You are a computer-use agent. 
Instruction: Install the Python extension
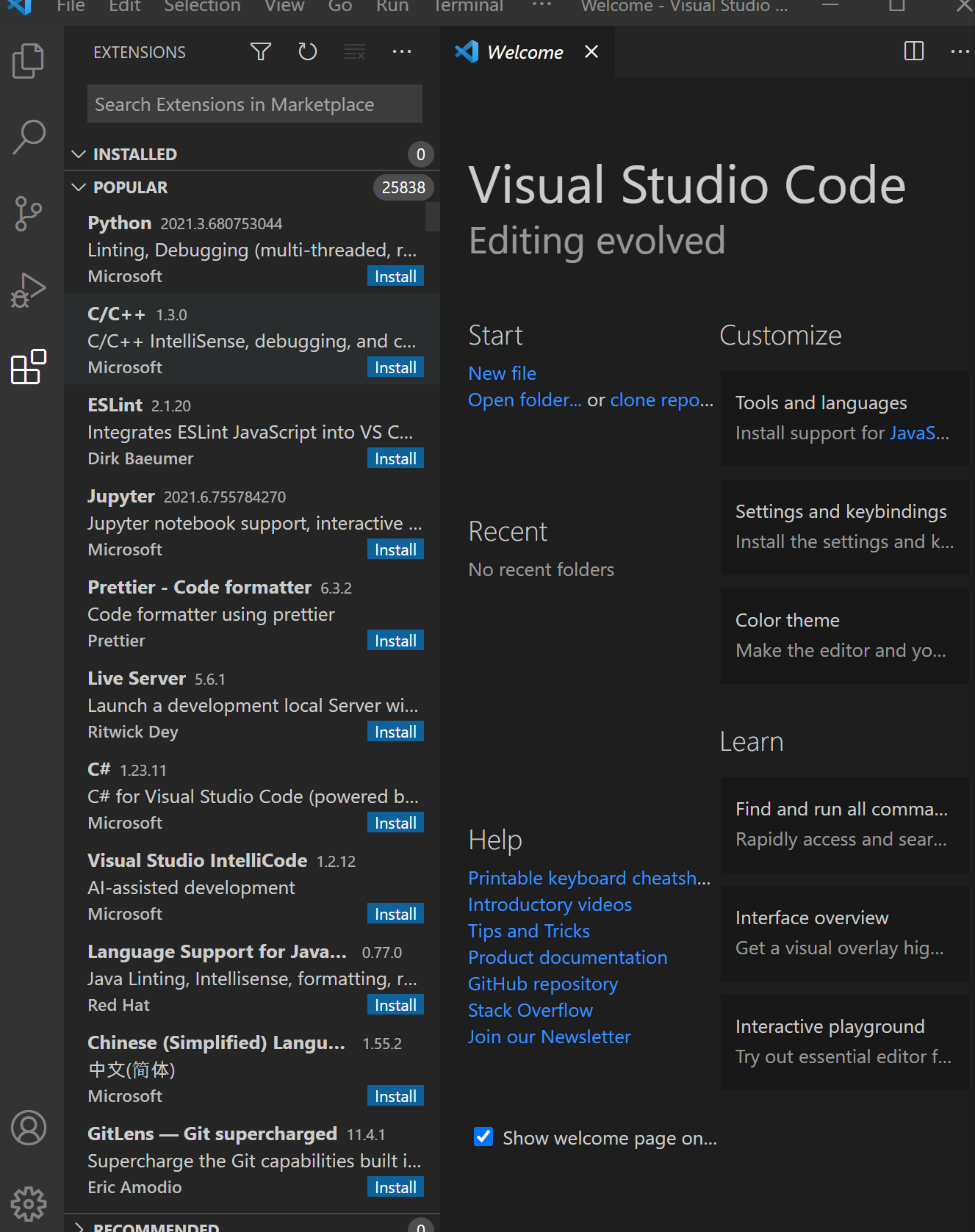click(x=395, y=276)
